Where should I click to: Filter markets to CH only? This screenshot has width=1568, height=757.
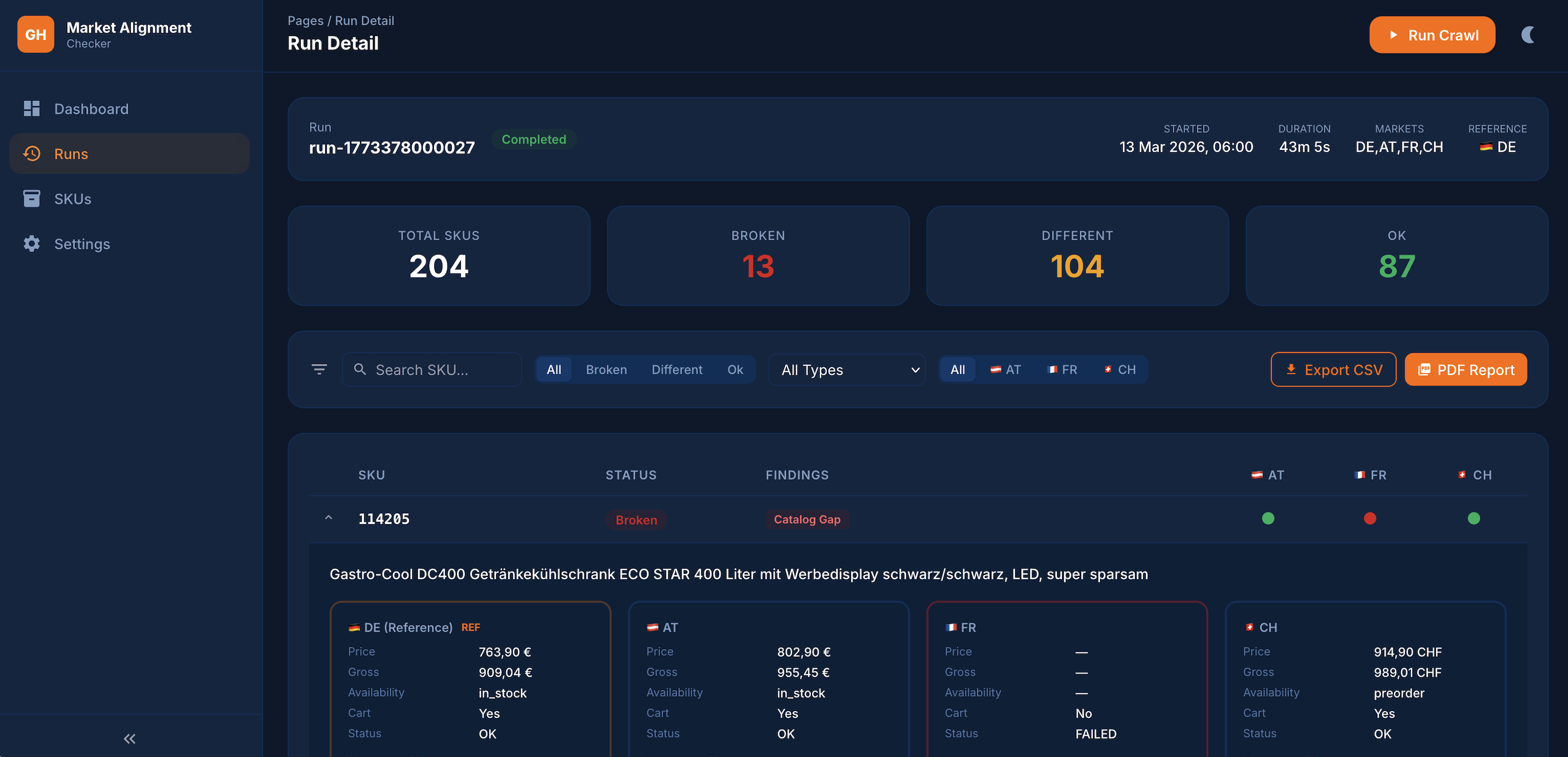pos(1120,370)
